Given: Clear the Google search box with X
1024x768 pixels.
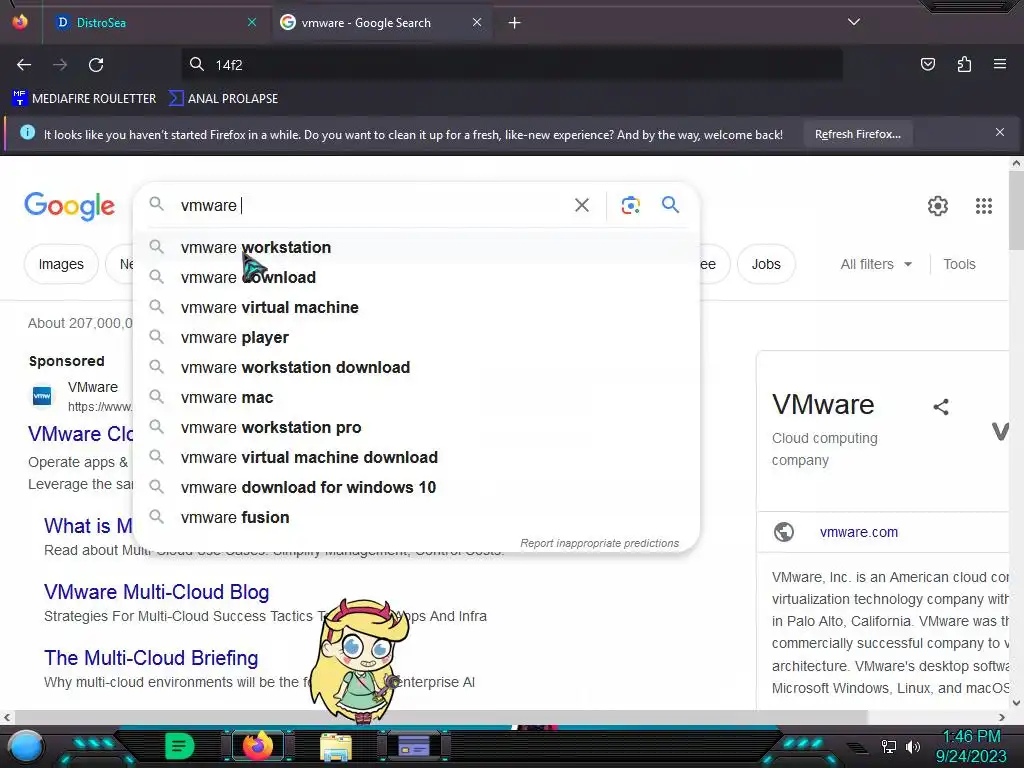Looking at the screenshot, I should click(x=582, y=206).
